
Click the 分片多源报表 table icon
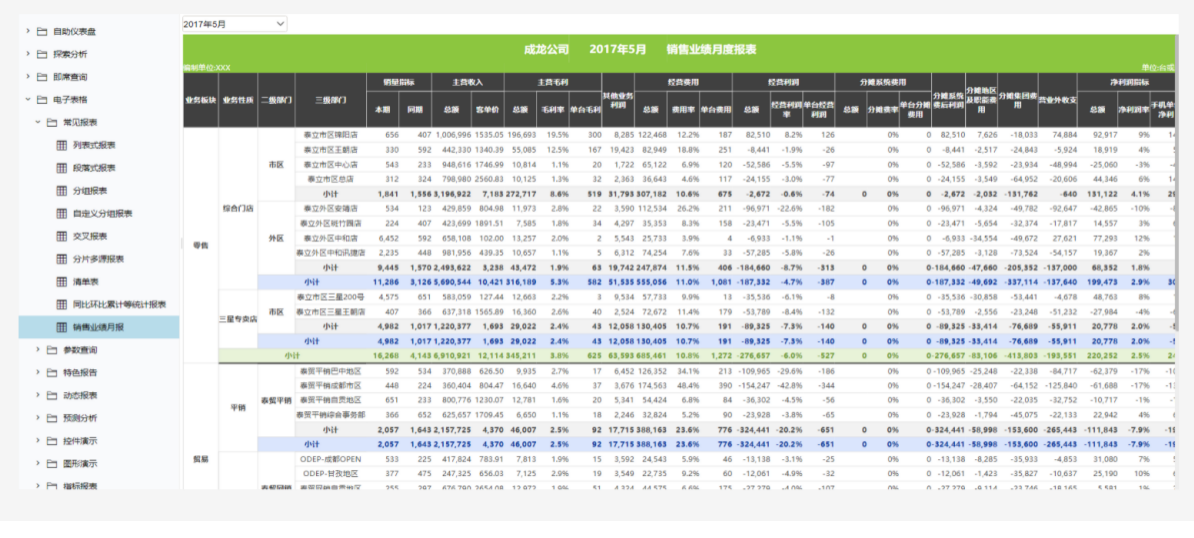tap(62, 259)
